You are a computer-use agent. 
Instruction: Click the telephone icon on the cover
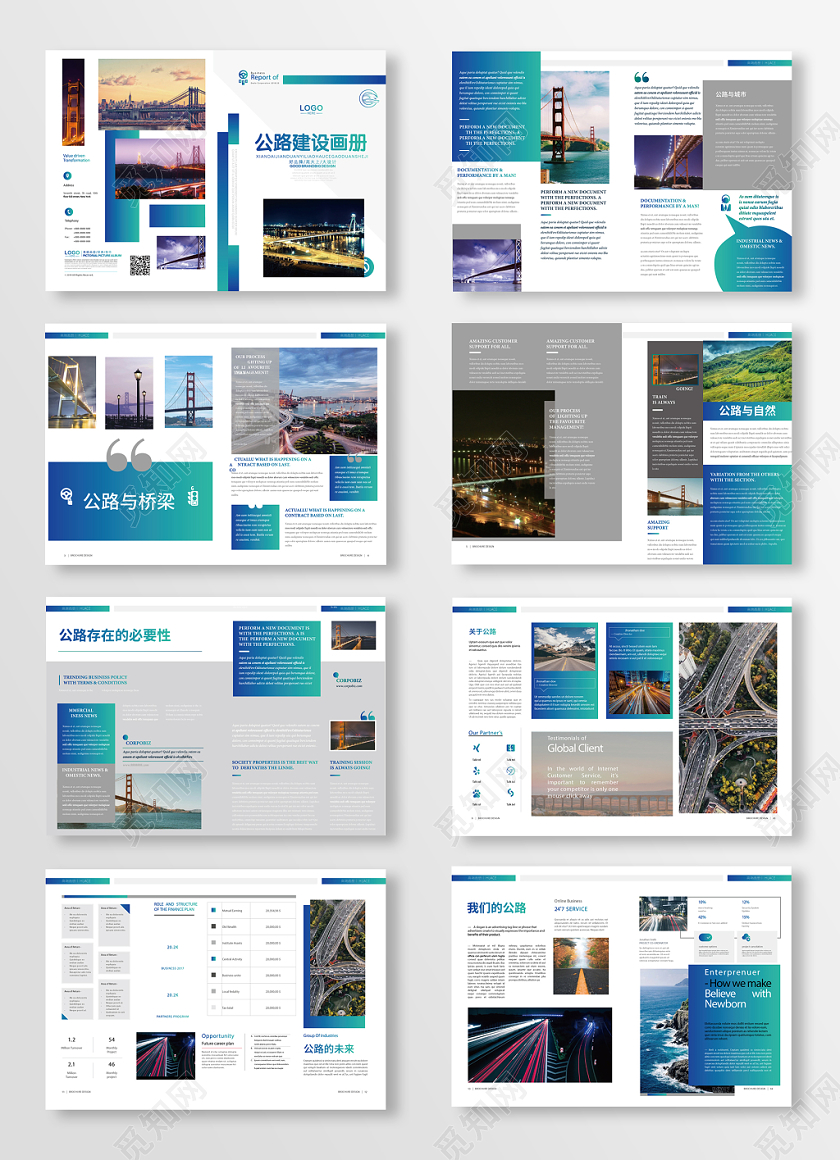click(68, 211)
